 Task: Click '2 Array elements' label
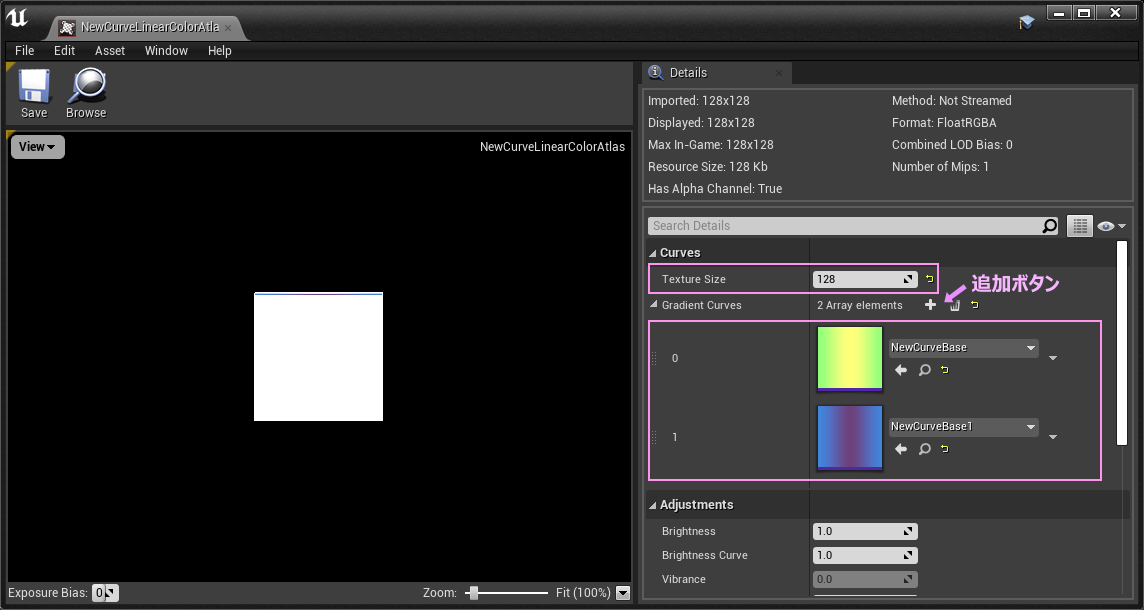point(859,305)
